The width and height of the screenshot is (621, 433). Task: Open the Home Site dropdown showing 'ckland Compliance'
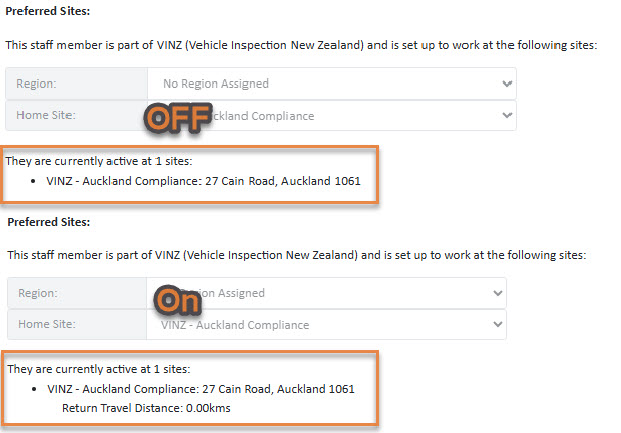[x=331, y=115]
